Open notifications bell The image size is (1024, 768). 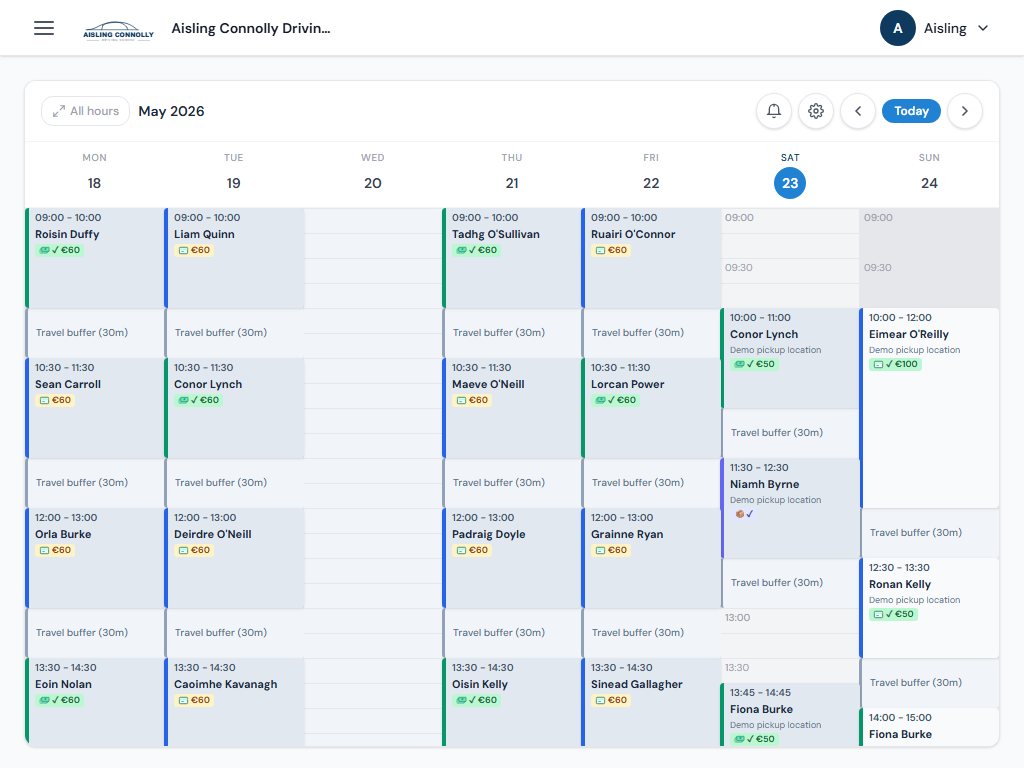click(774, 111)
